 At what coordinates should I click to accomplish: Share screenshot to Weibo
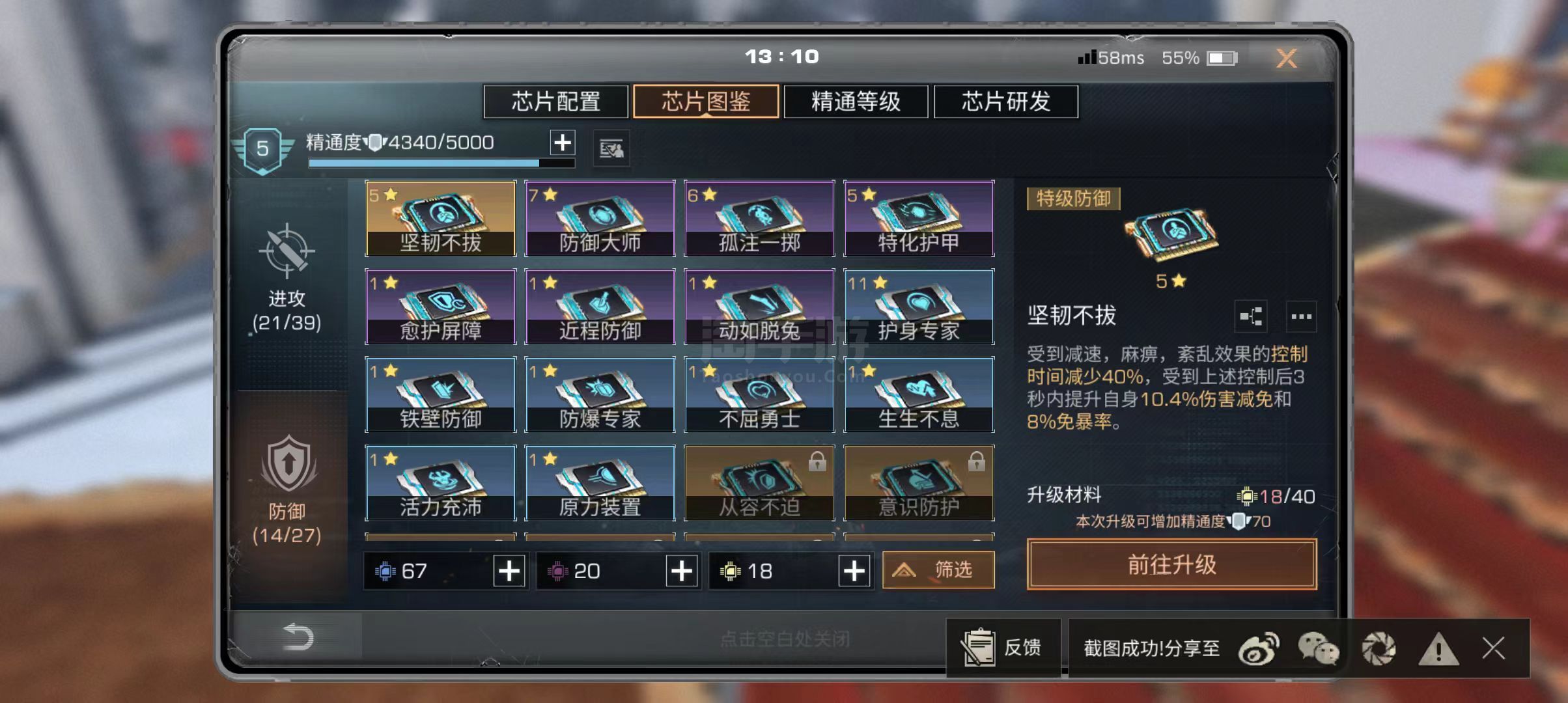click(1258, 648)
